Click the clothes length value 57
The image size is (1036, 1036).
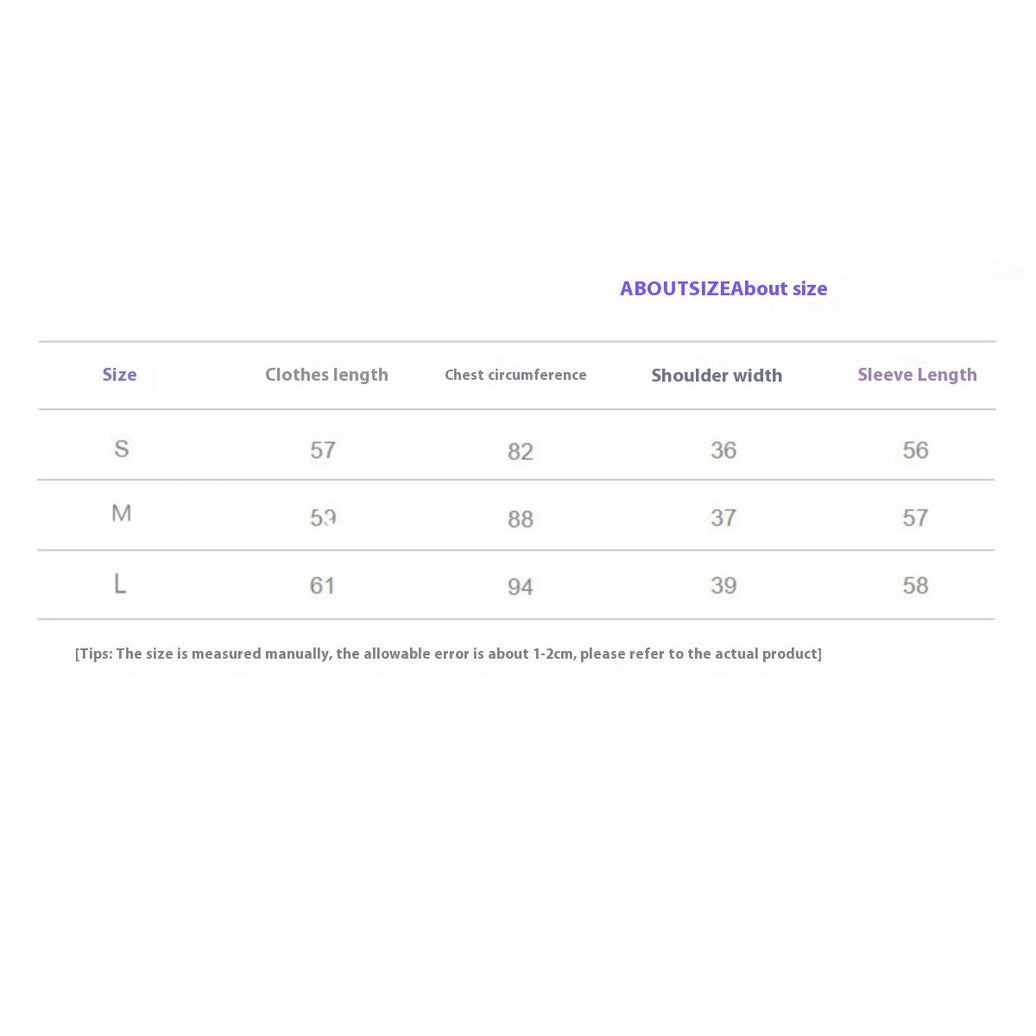[x=323, y=451]
